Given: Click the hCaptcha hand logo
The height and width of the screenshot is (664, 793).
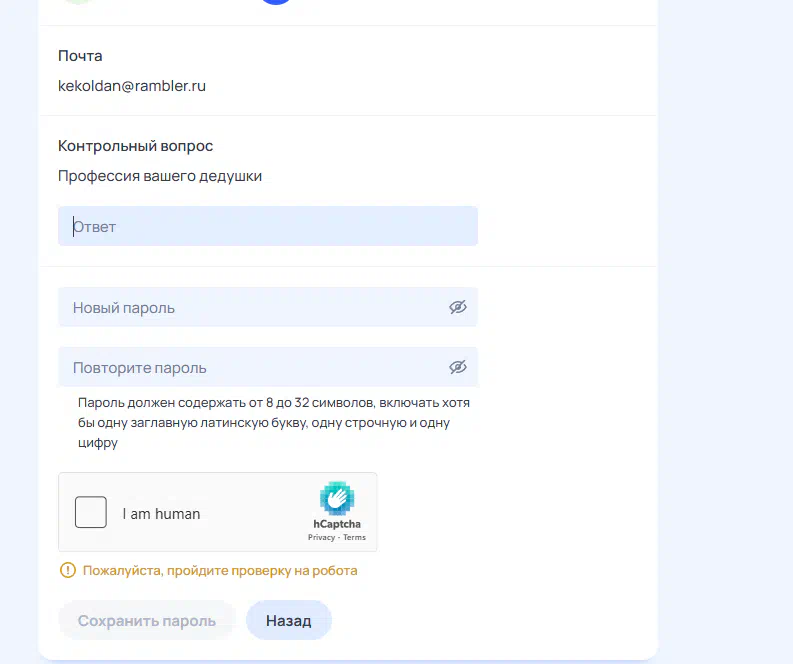Looking at the screenshot, I should (337, 498).
